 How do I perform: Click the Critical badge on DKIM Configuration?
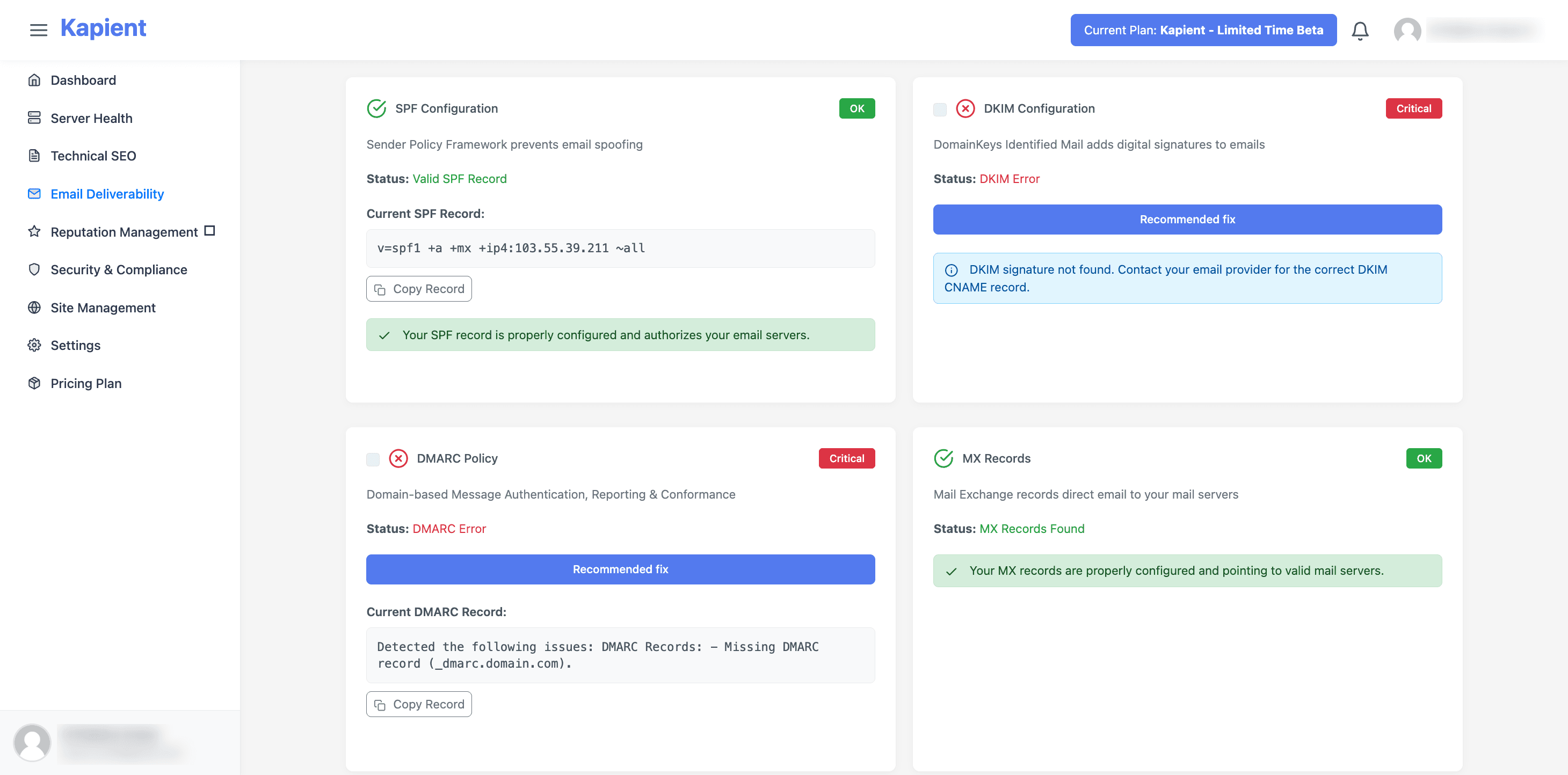click(x=1413, y=108)
